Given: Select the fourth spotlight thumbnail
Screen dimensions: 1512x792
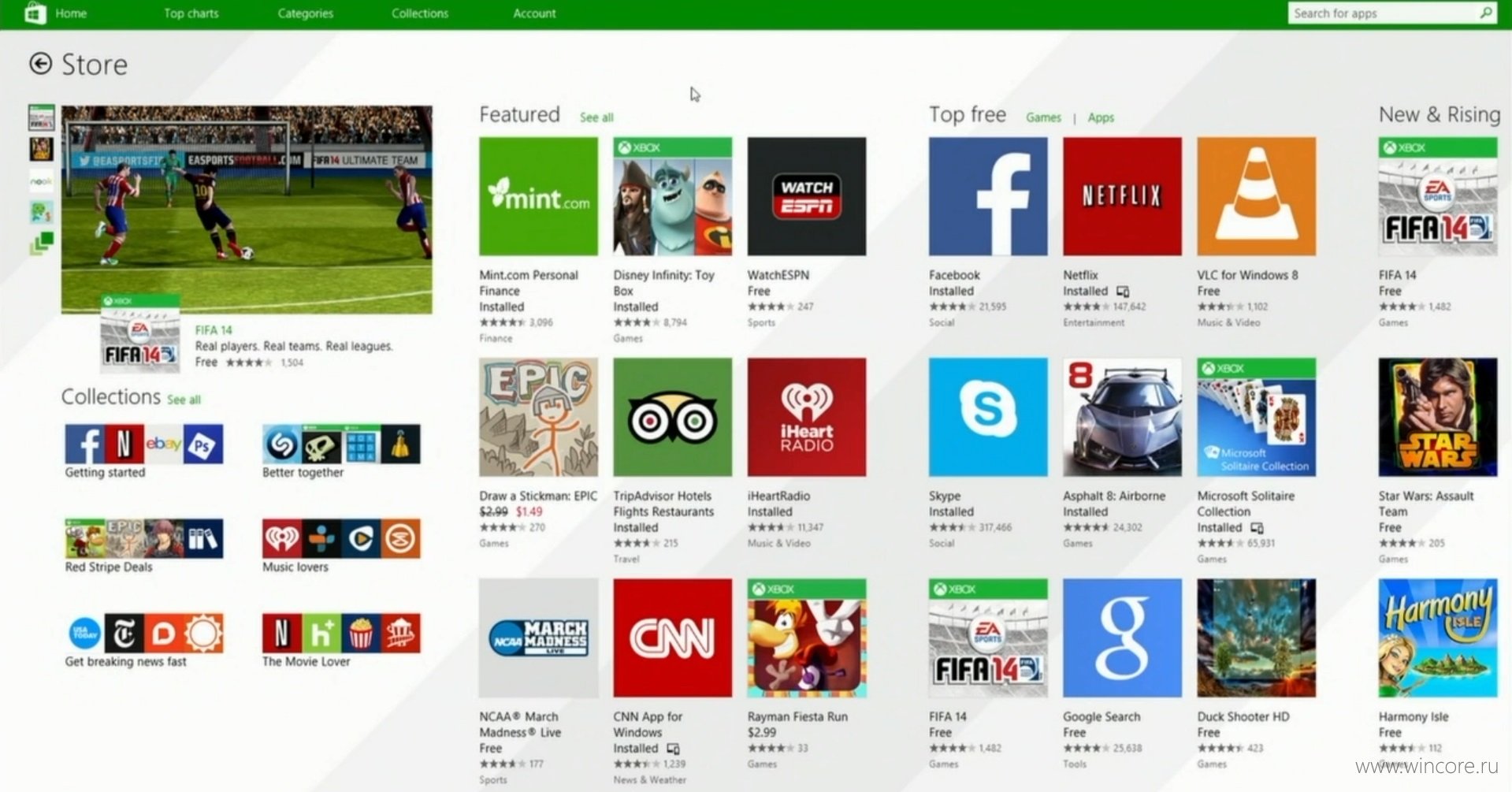Looking at the screenshot, I should click(41, 211).
